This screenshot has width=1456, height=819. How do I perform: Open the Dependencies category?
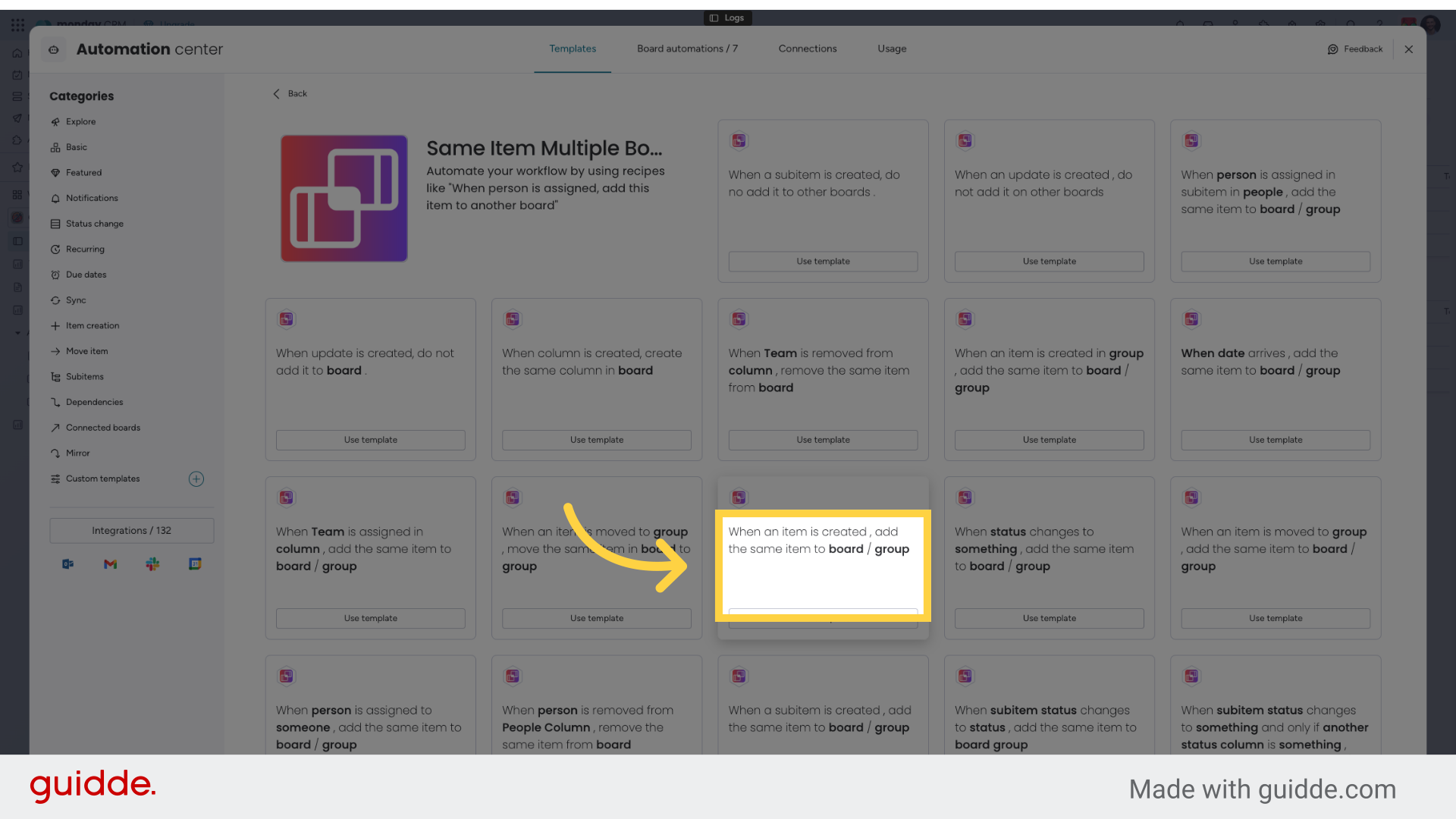[94, 402]
